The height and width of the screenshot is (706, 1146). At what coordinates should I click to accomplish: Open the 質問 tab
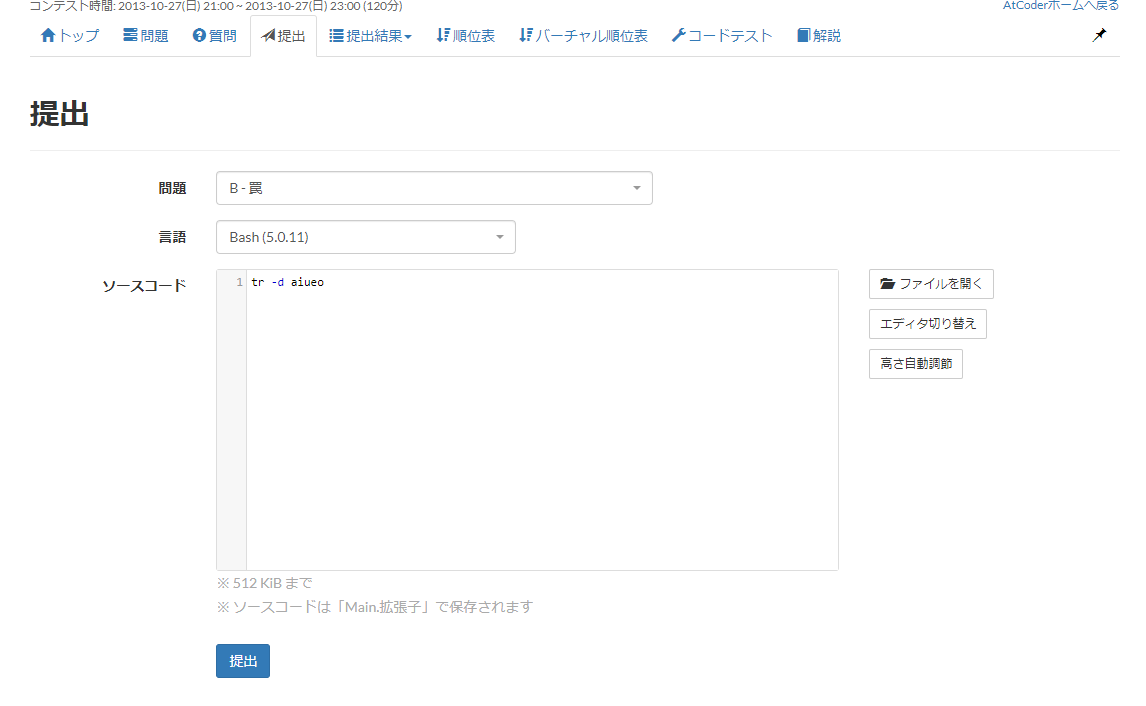[214, 34]
